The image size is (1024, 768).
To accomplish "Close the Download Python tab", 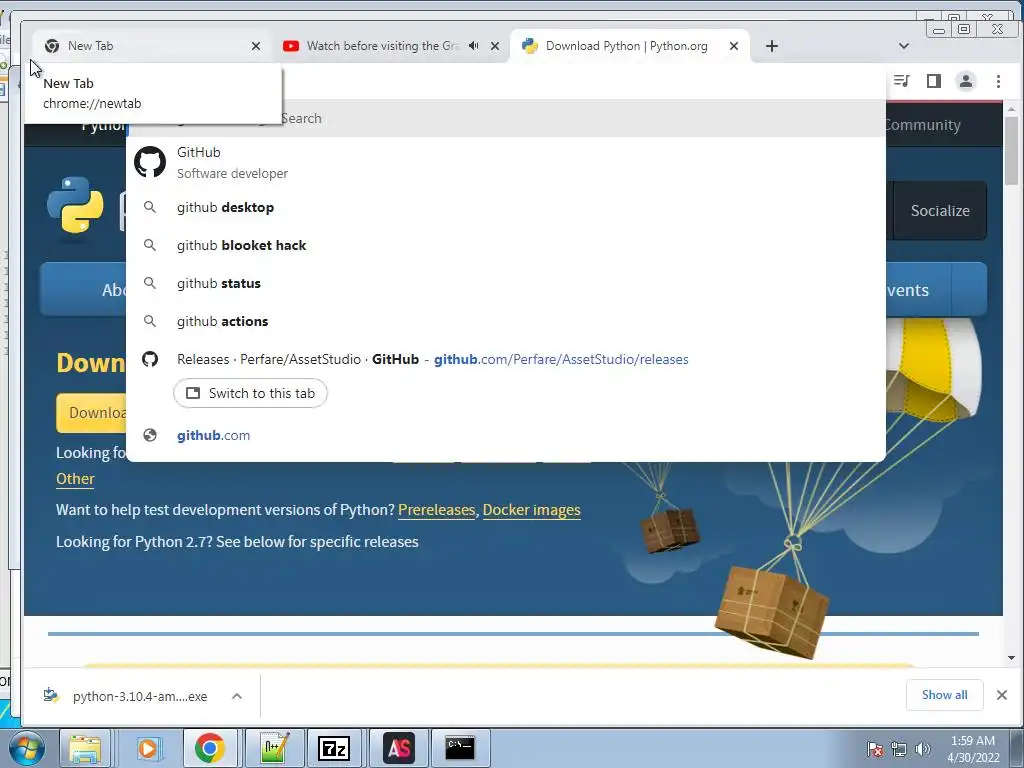I will [x=734, y=46].
